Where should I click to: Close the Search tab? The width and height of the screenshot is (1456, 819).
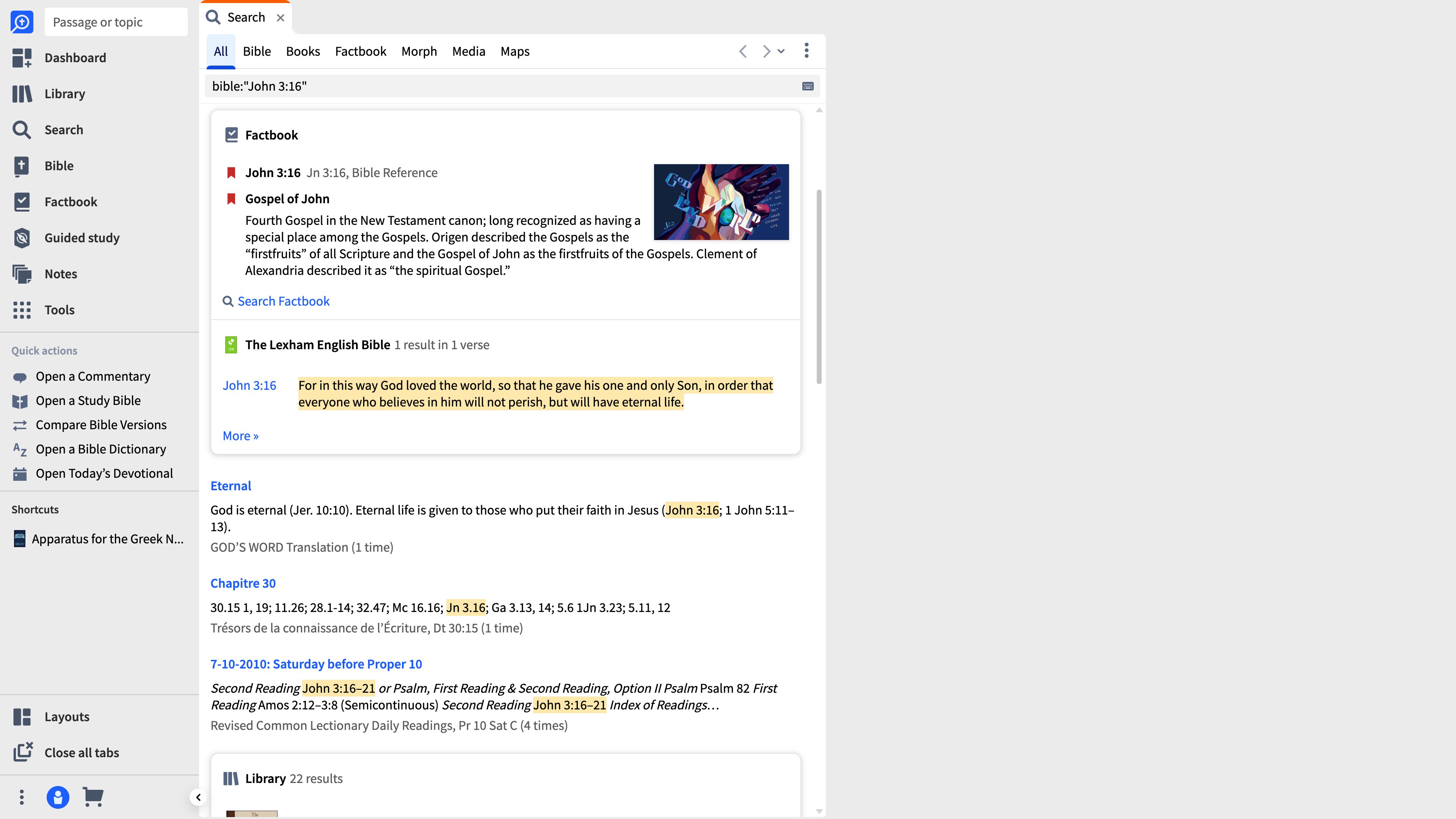[x=280, y=17]
